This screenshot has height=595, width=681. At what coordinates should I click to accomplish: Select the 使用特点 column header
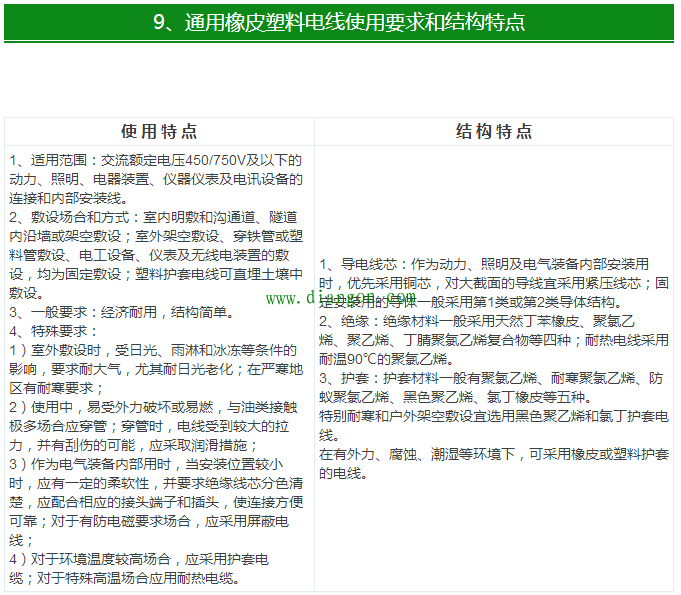point(159,132)
